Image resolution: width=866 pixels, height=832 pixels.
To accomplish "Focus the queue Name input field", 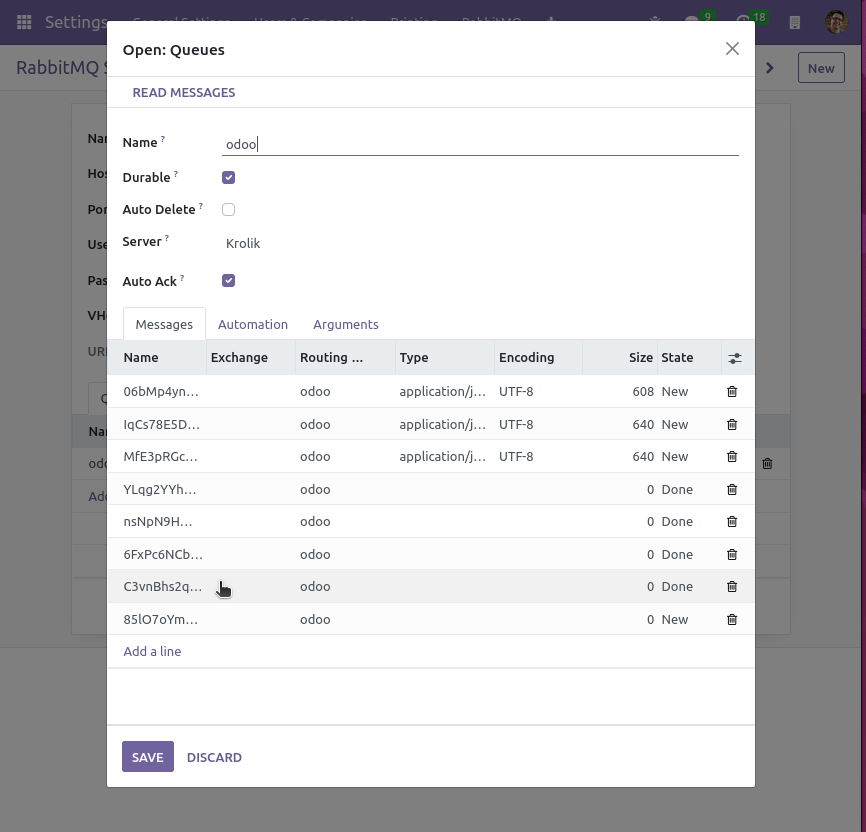I will (480, 144).
